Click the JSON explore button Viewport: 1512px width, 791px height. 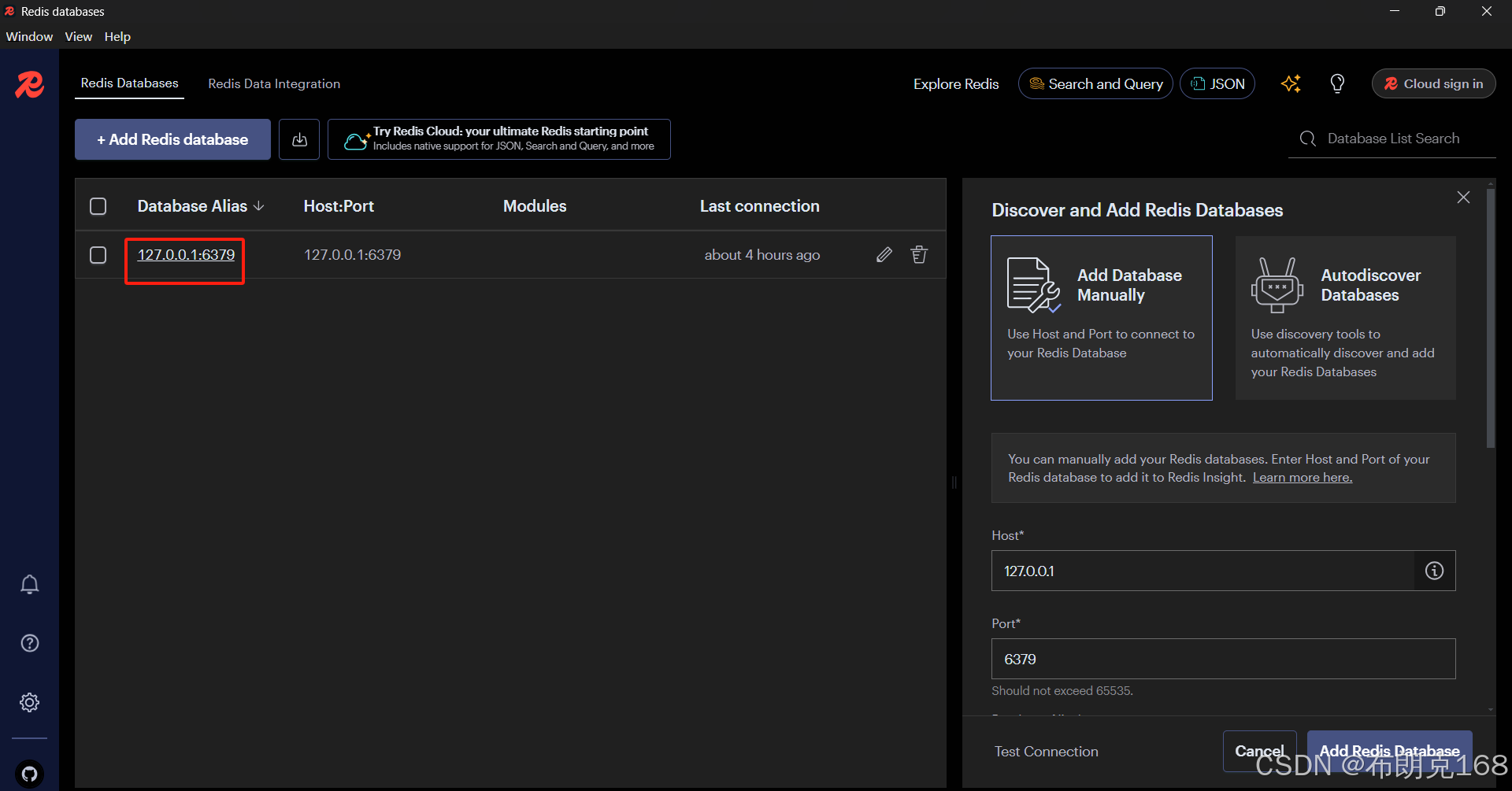pyautogui.click(x=1217, y=83)
